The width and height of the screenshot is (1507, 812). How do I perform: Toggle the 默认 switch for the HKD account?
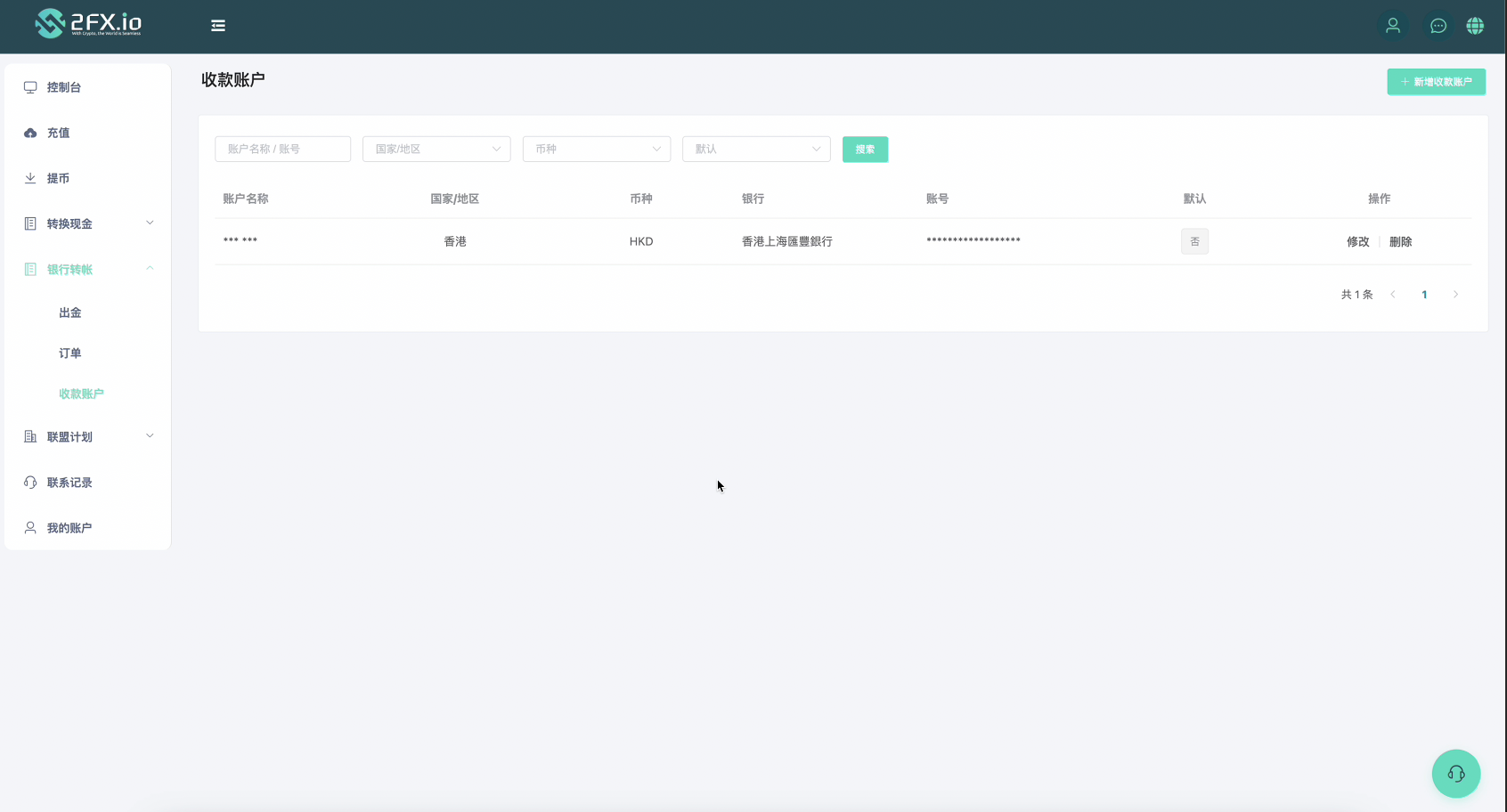click(x=1194, y=241)
